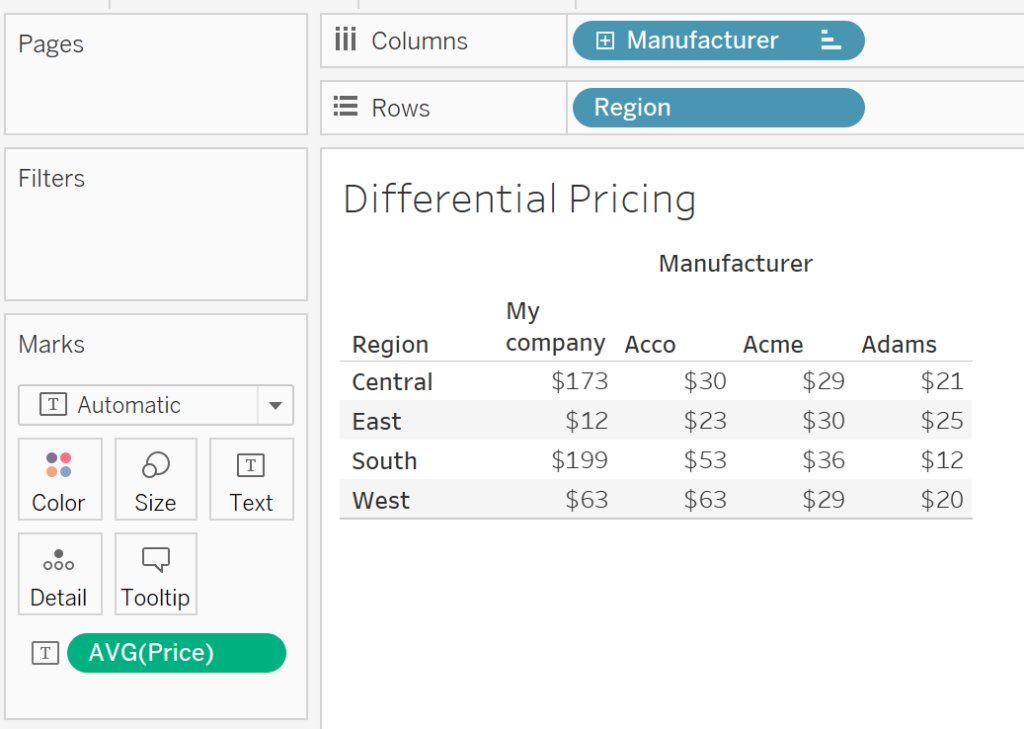
Task: Click the Rows shelf icon
Action: [x=345, y=107]
